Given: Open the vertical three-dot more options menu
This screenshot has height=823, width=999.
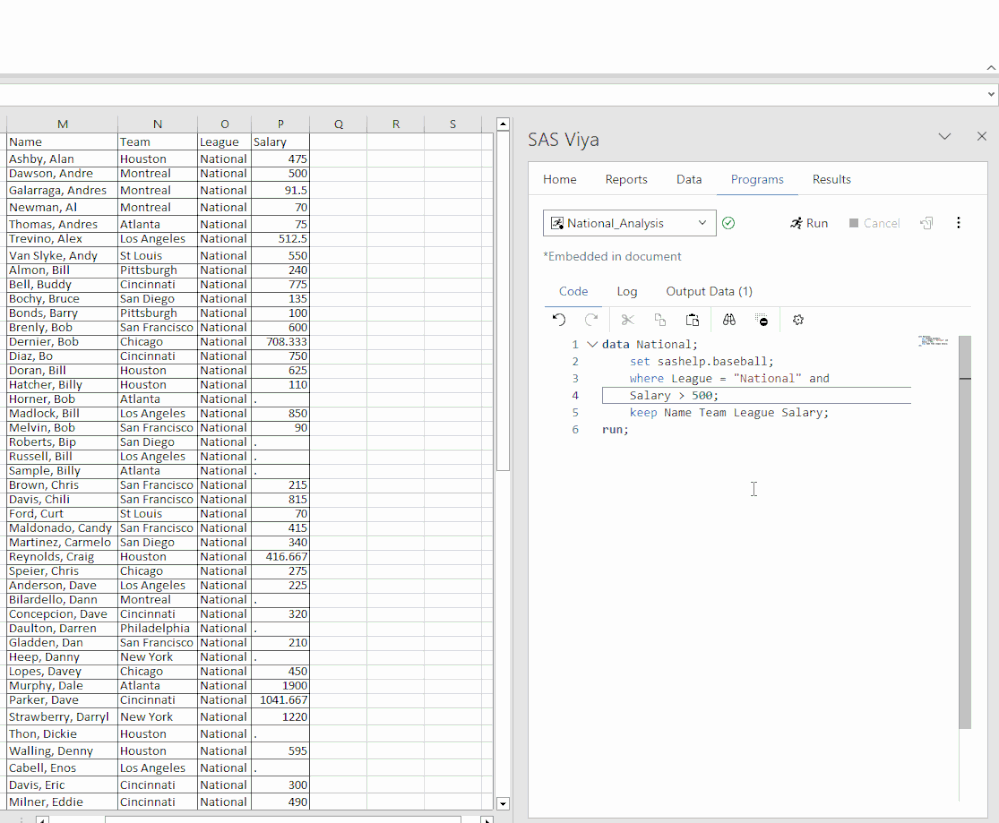Looking at the screenshot, I should [x=958, y=223].
